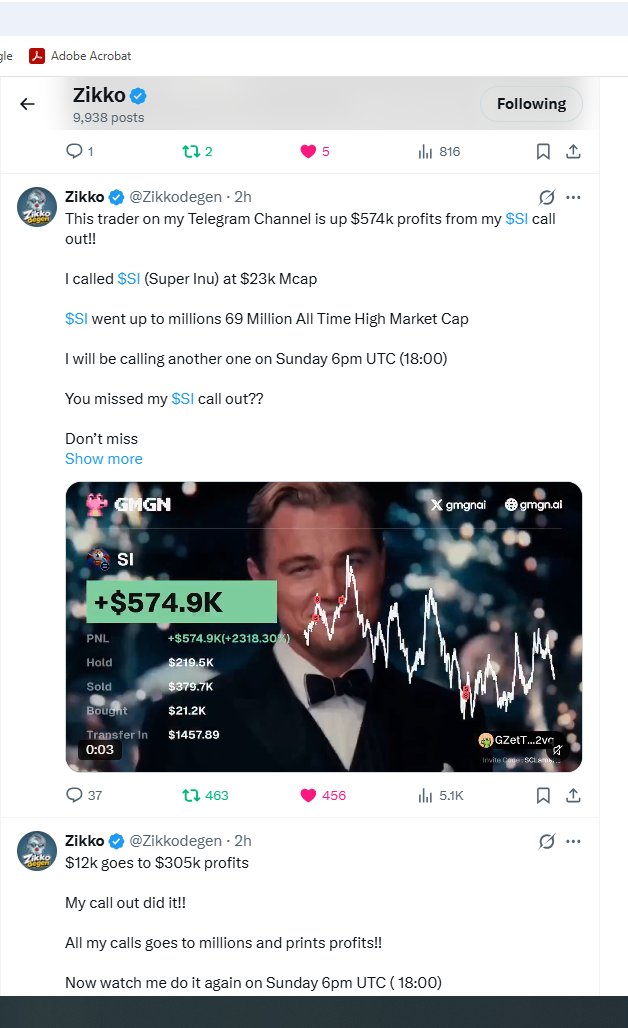628x1028 pixels.
Task: Open more options on $12k goes post
Action: pos(574,841)
